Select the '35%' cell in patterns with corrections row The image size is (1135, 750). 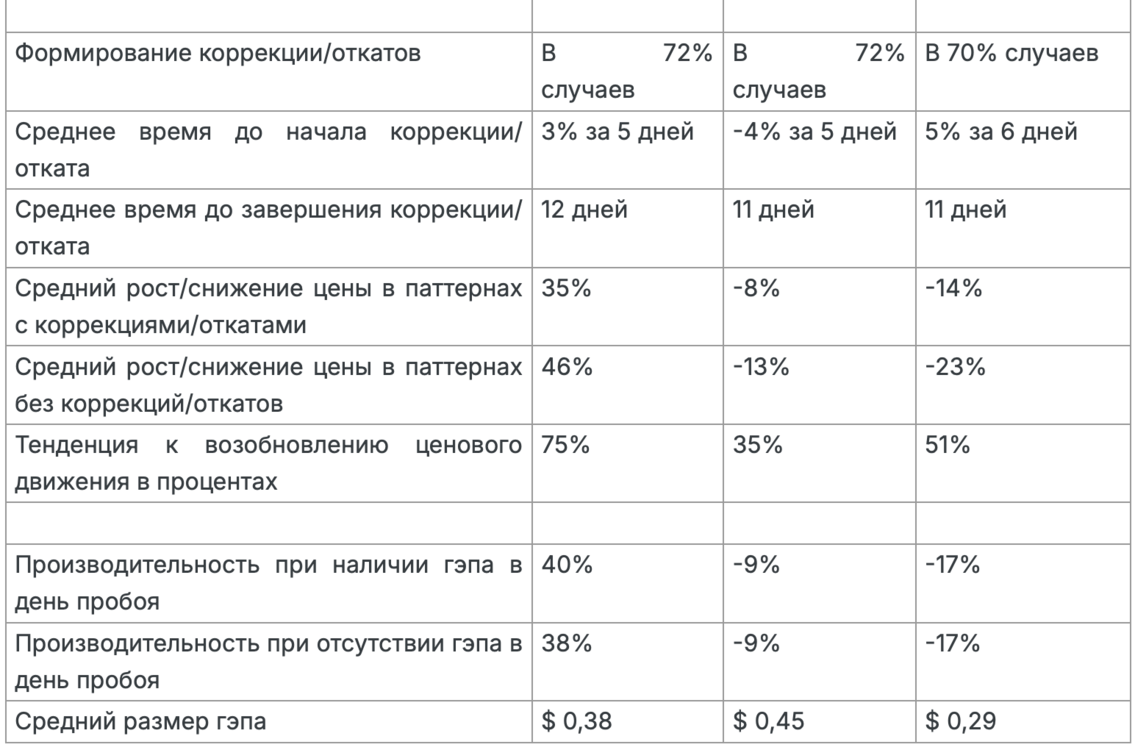(566, 288)
